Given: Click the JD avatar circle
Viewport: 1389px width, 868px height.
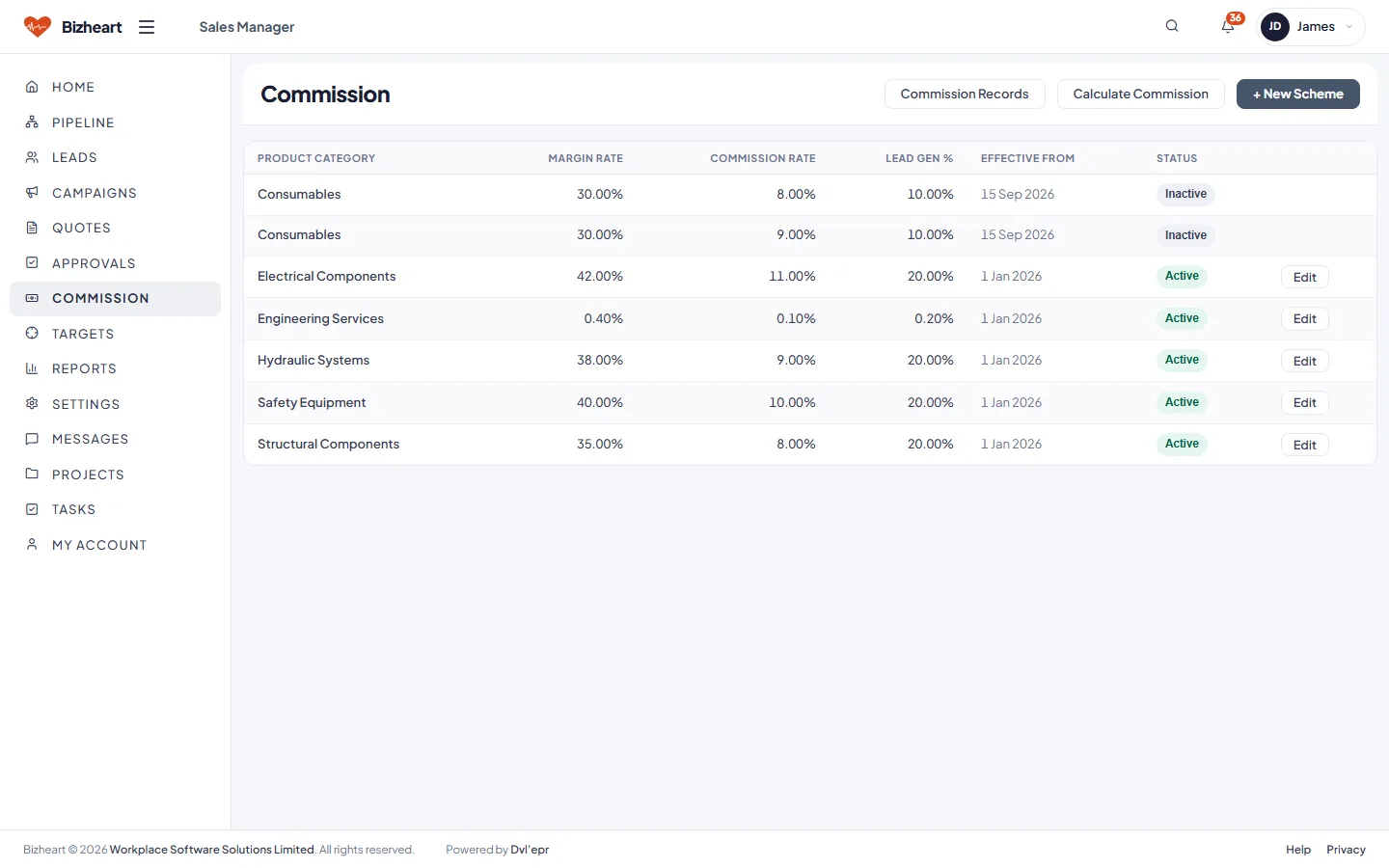Looking at the screenshot, I should (1275, 27).
